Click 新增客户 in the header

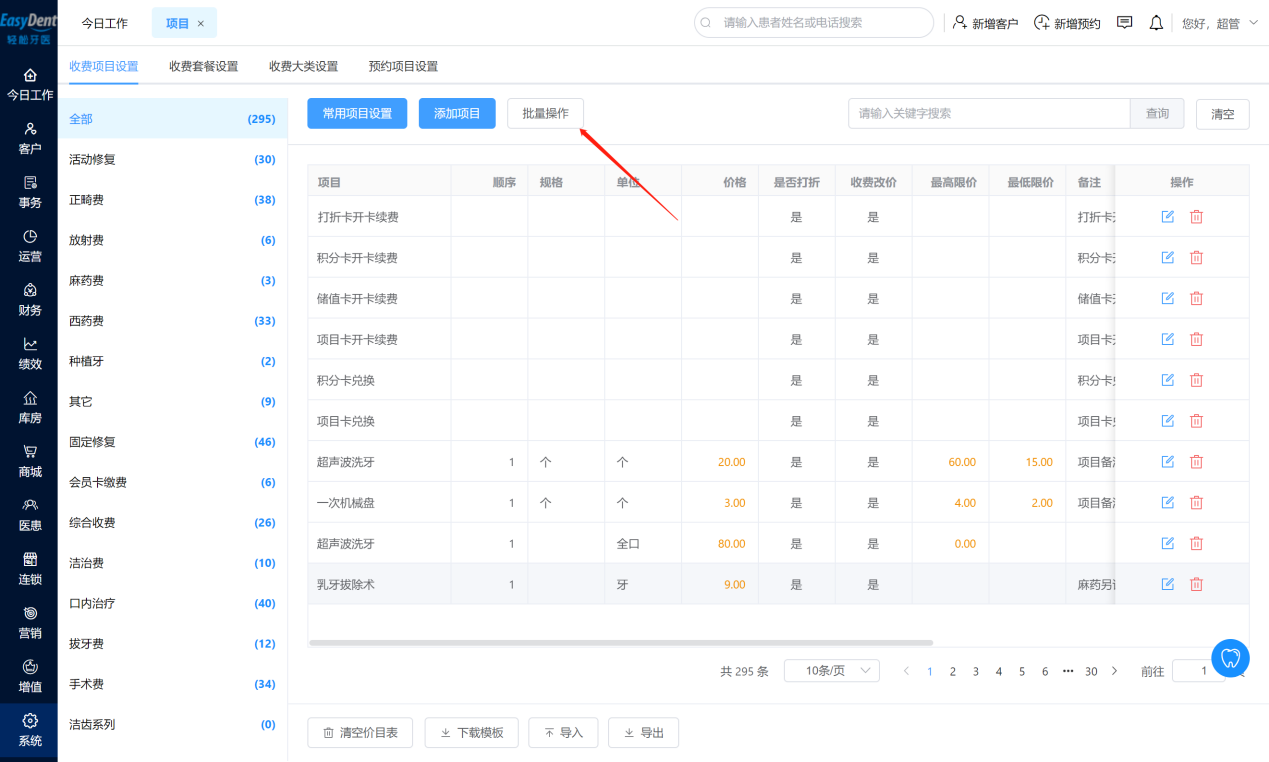986,23
